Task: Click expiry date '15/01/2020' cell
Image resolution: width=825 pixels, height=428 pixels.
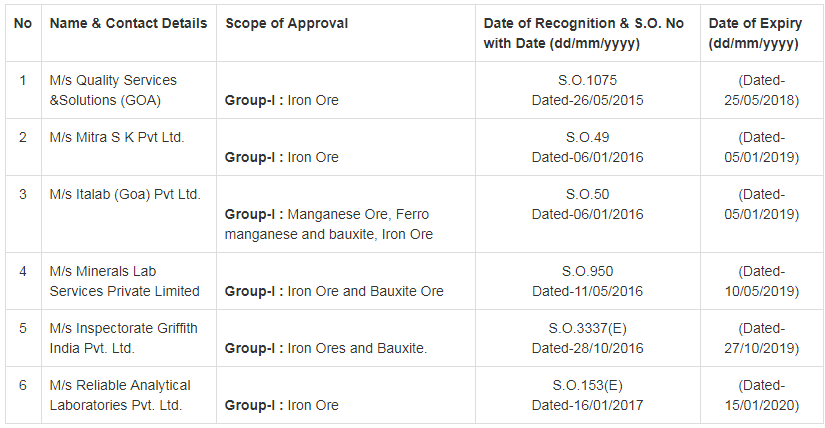Action: (761, 405)
